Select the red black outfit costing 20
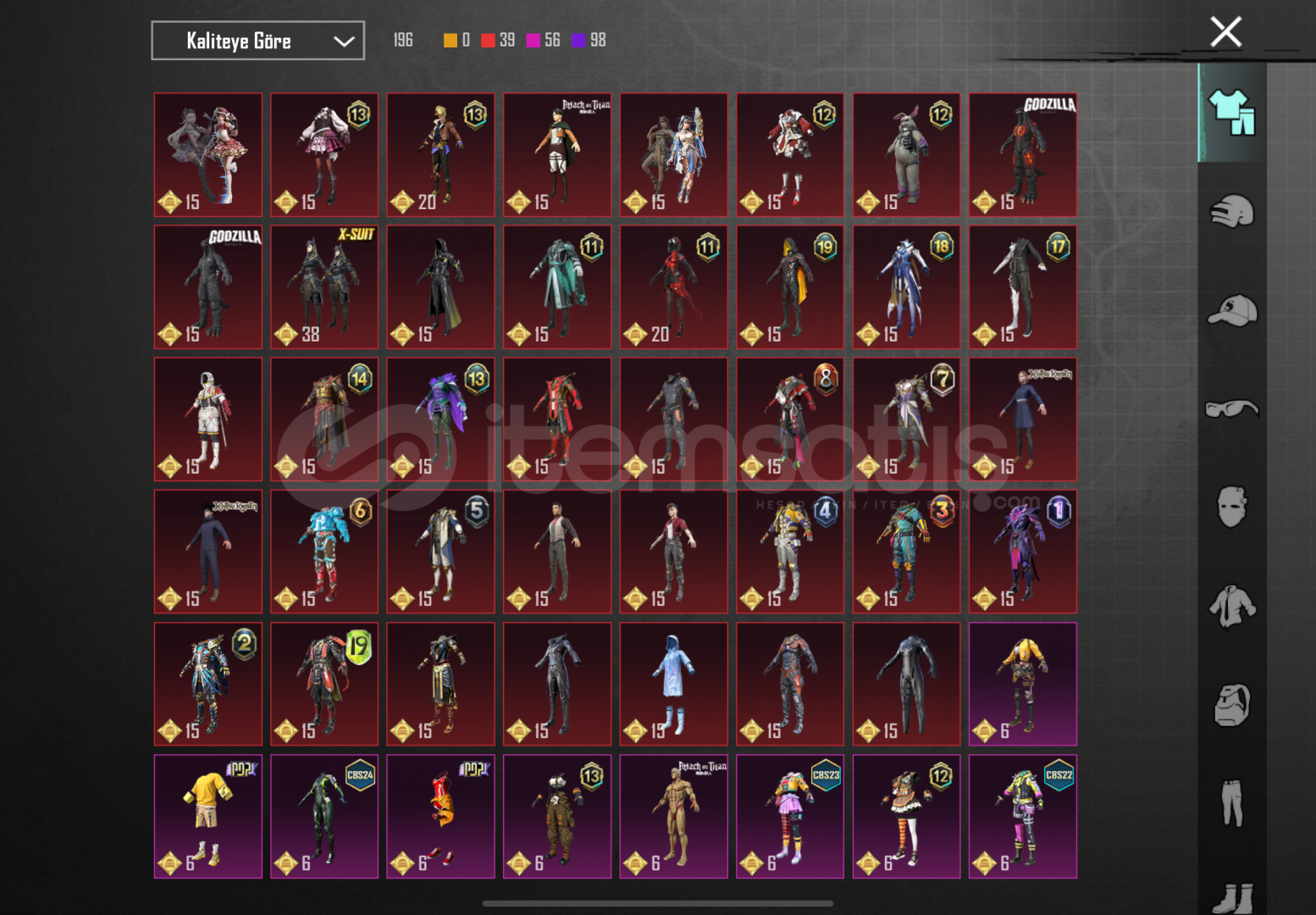Screen dimensions: 1316x915 tap(674, 287)
